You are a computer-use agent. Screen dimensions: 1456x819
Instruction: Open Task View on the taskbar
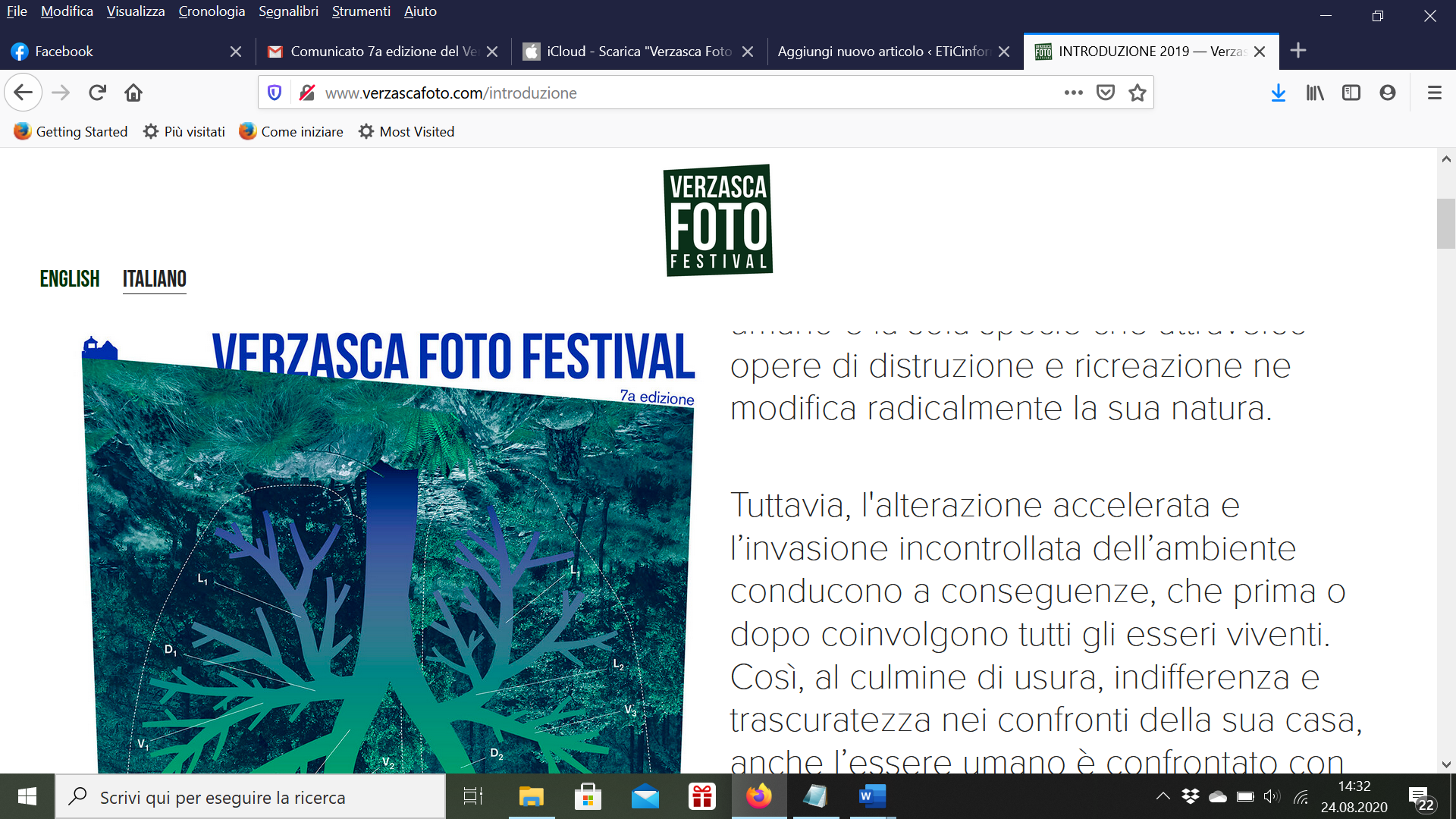(473, 796)
